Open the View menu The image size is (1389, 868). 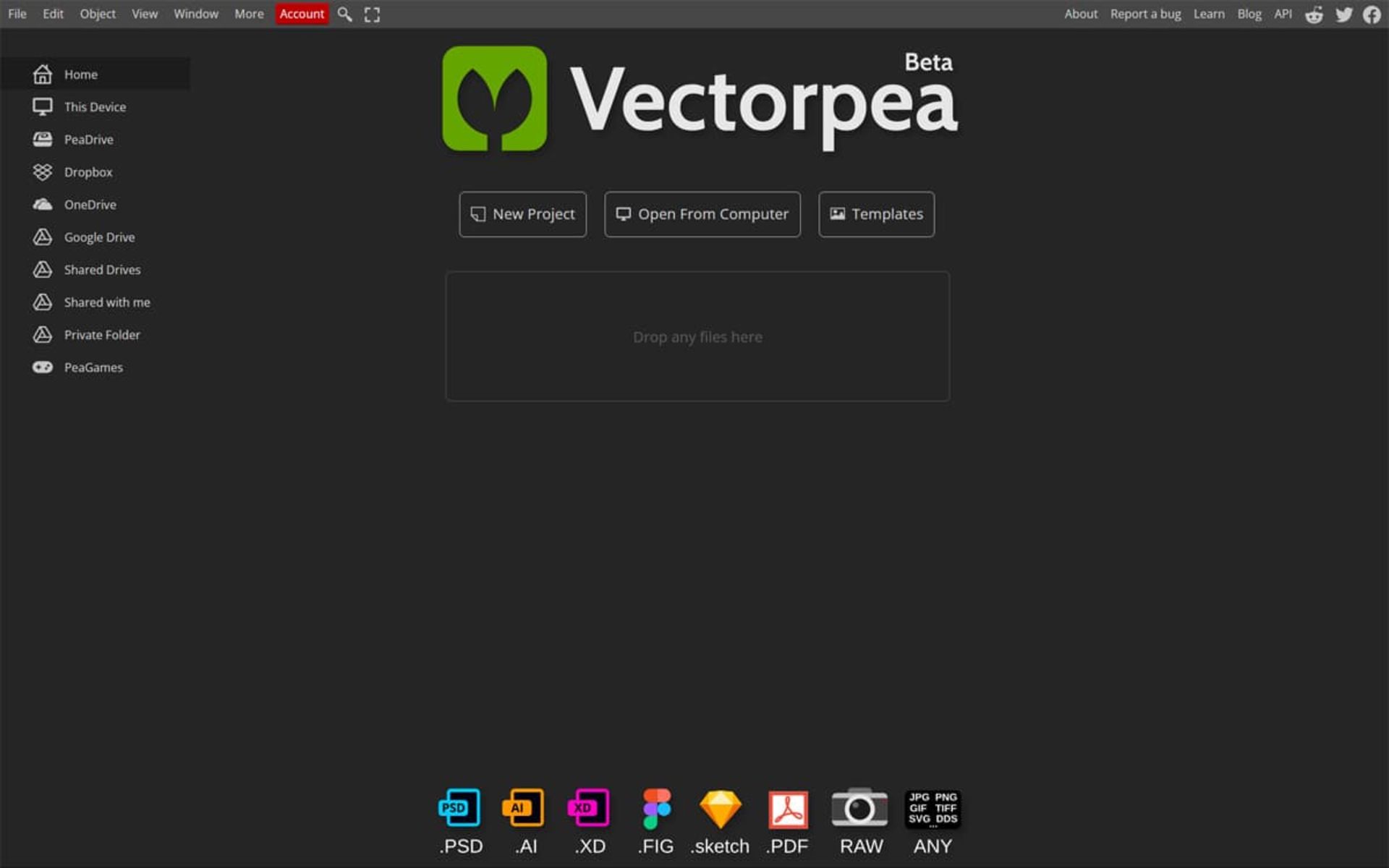145,14
